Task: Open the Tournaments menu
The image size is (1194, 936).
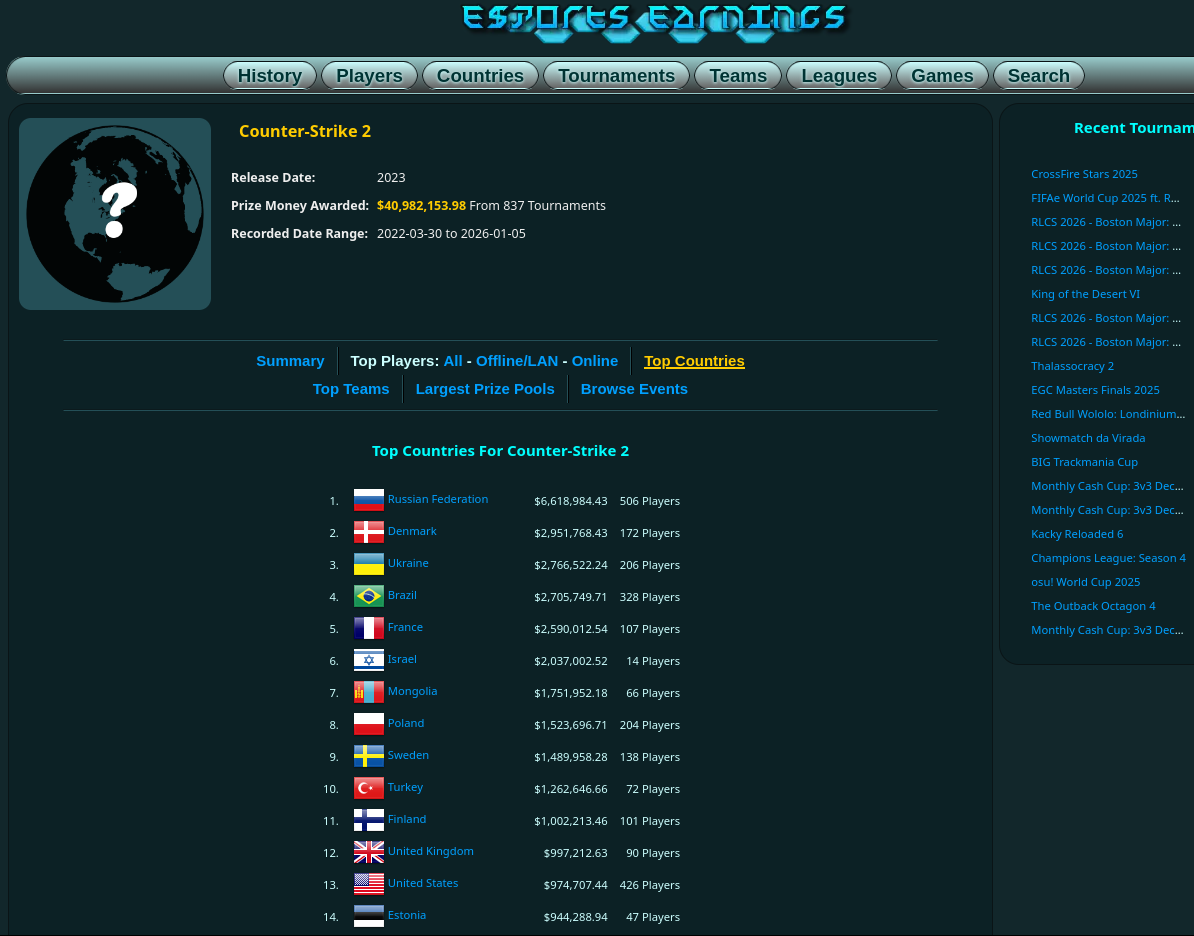Action: 617,75
